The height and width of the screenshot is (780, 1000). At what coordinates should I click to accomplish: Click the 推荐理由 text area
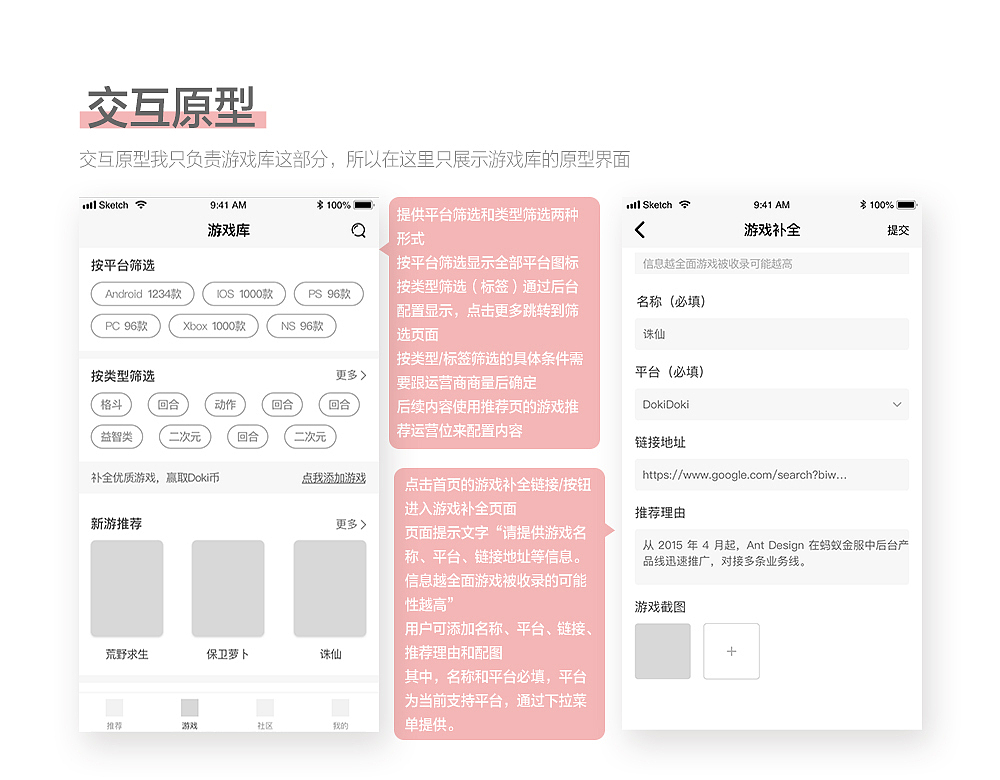[x=772, y=557]
